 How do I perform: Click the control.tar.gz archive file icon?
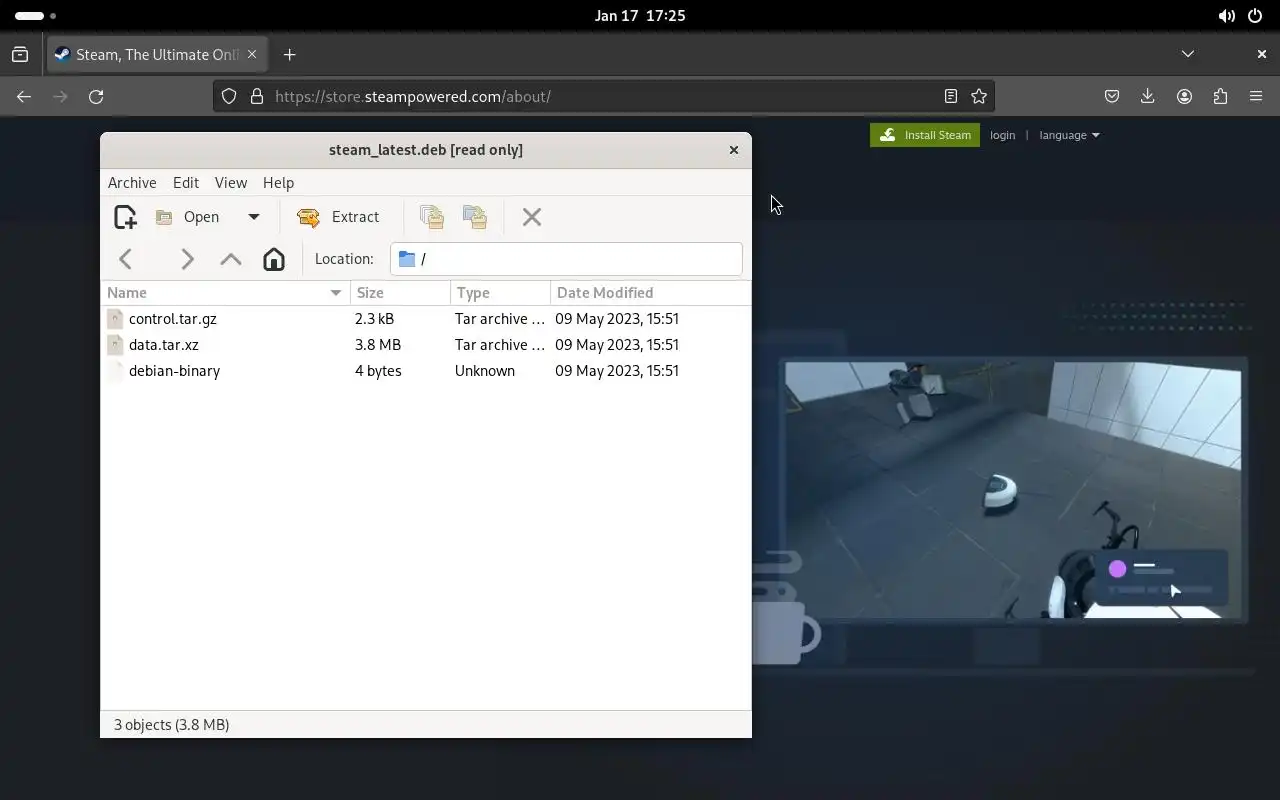click(115, 319)
